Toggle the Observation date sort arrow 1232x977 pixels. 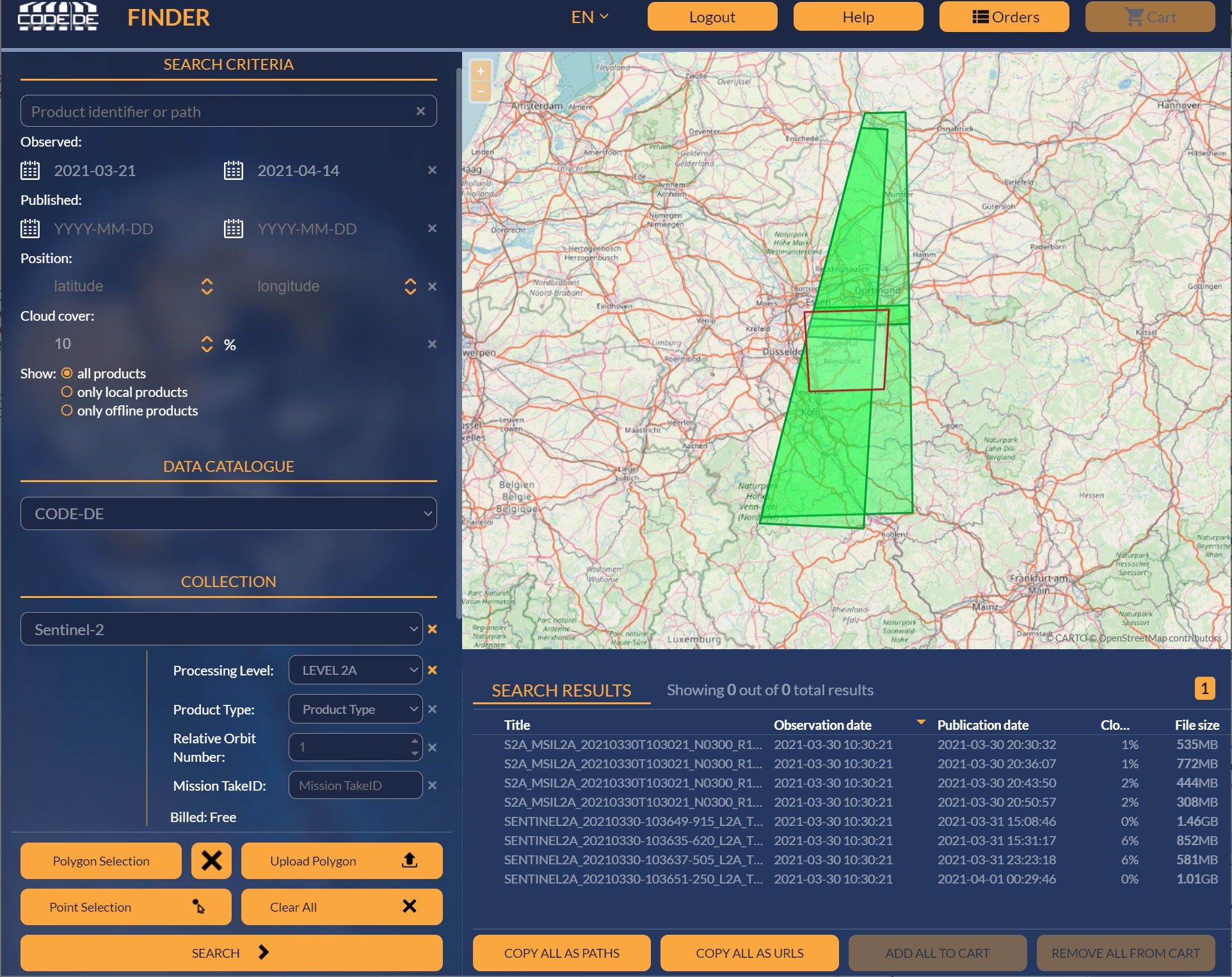click(x=921, y=722)
